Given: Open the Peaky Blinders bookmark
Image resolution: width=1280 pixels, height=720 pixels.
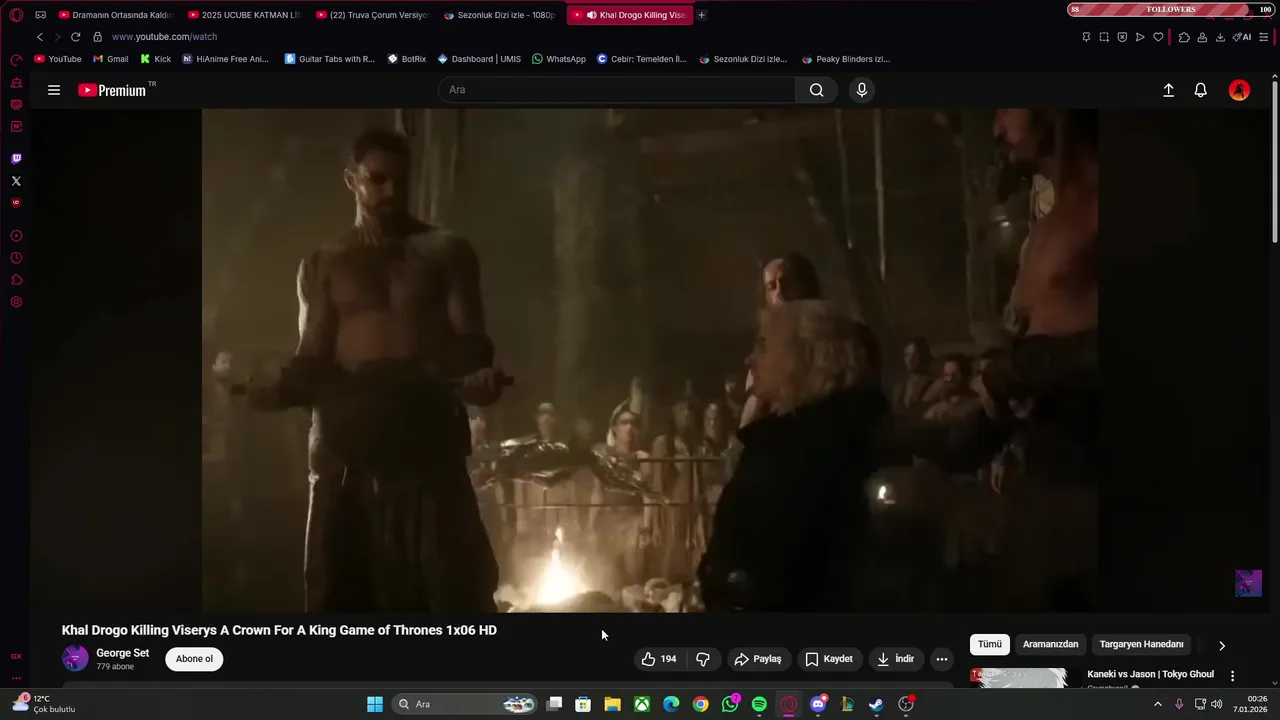Looking at the screenshot, I should (x=846, y=59).
